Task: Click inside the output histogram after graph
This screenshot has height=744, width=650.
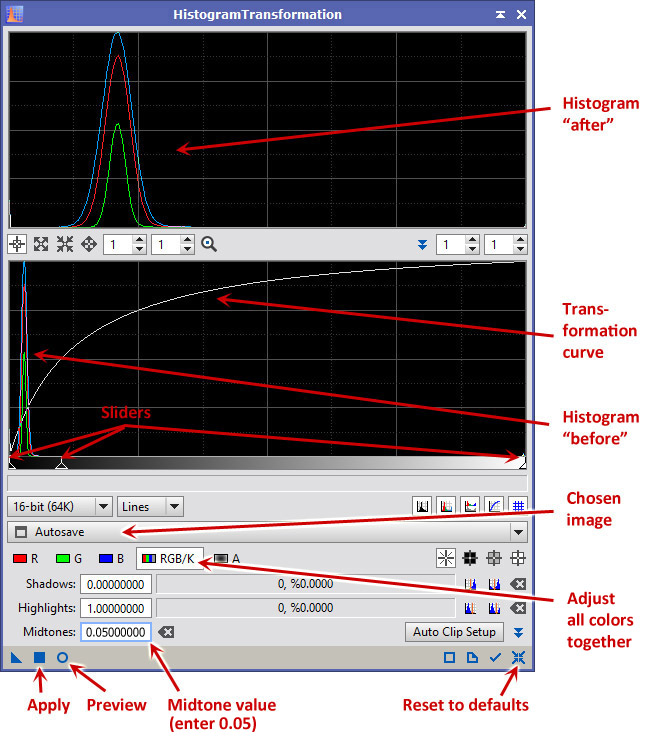Action: [267, 130]
